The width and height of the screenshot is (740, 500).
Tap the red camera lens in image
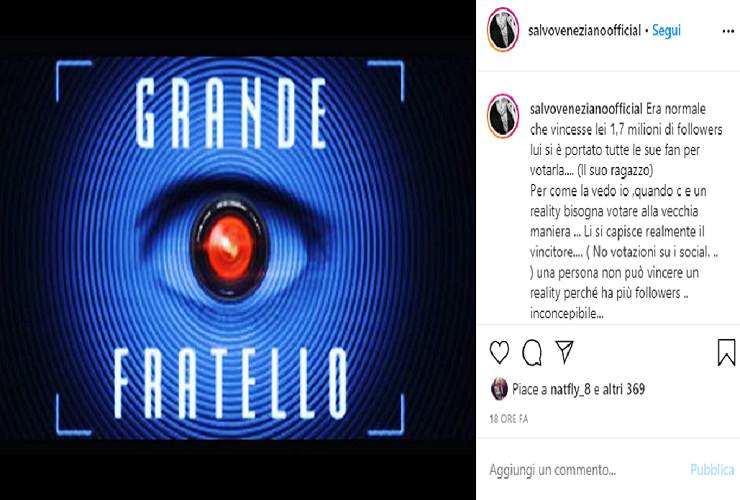point(229,247)
